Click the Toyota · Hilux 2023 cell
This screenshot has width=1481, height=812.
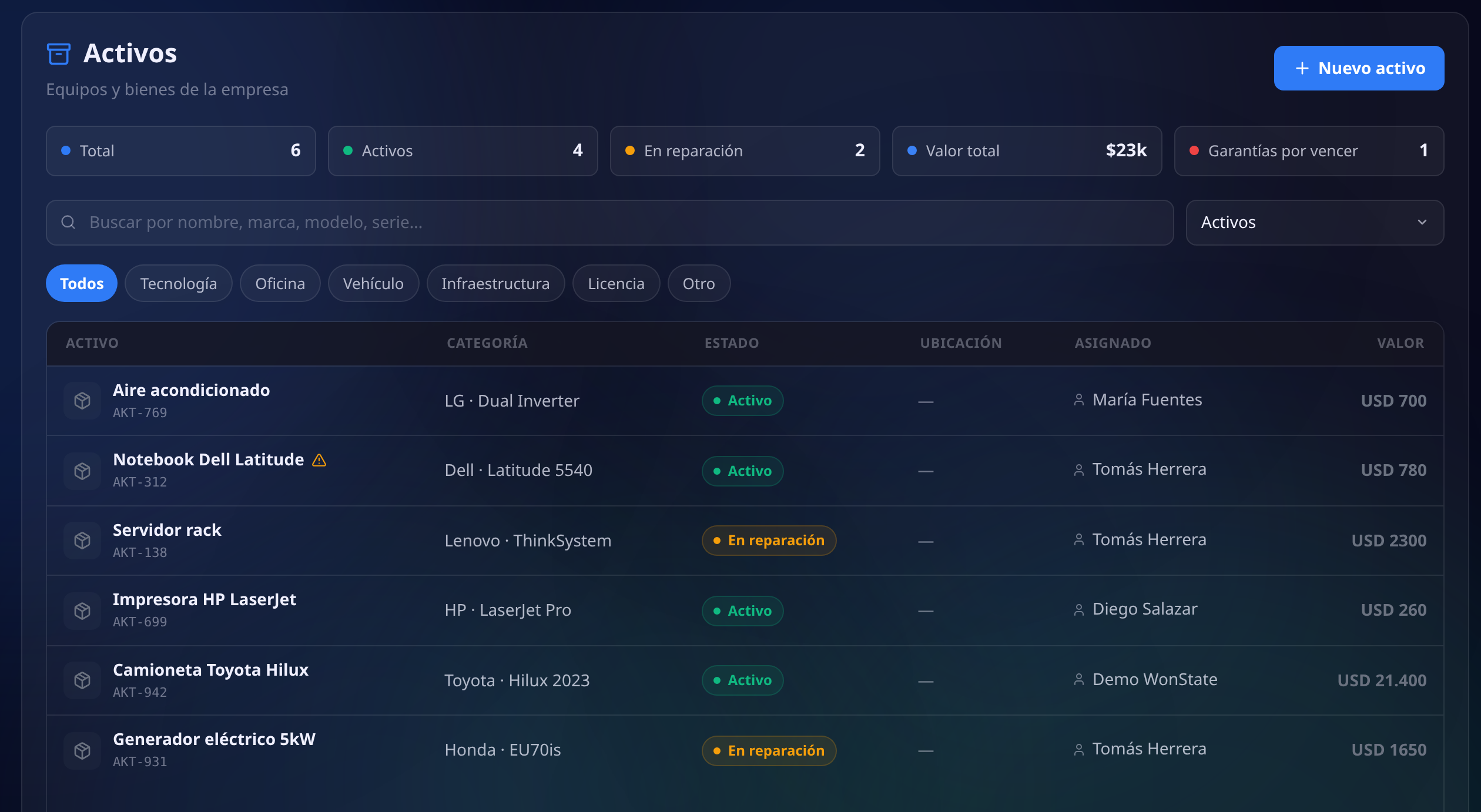coord(517,680)
